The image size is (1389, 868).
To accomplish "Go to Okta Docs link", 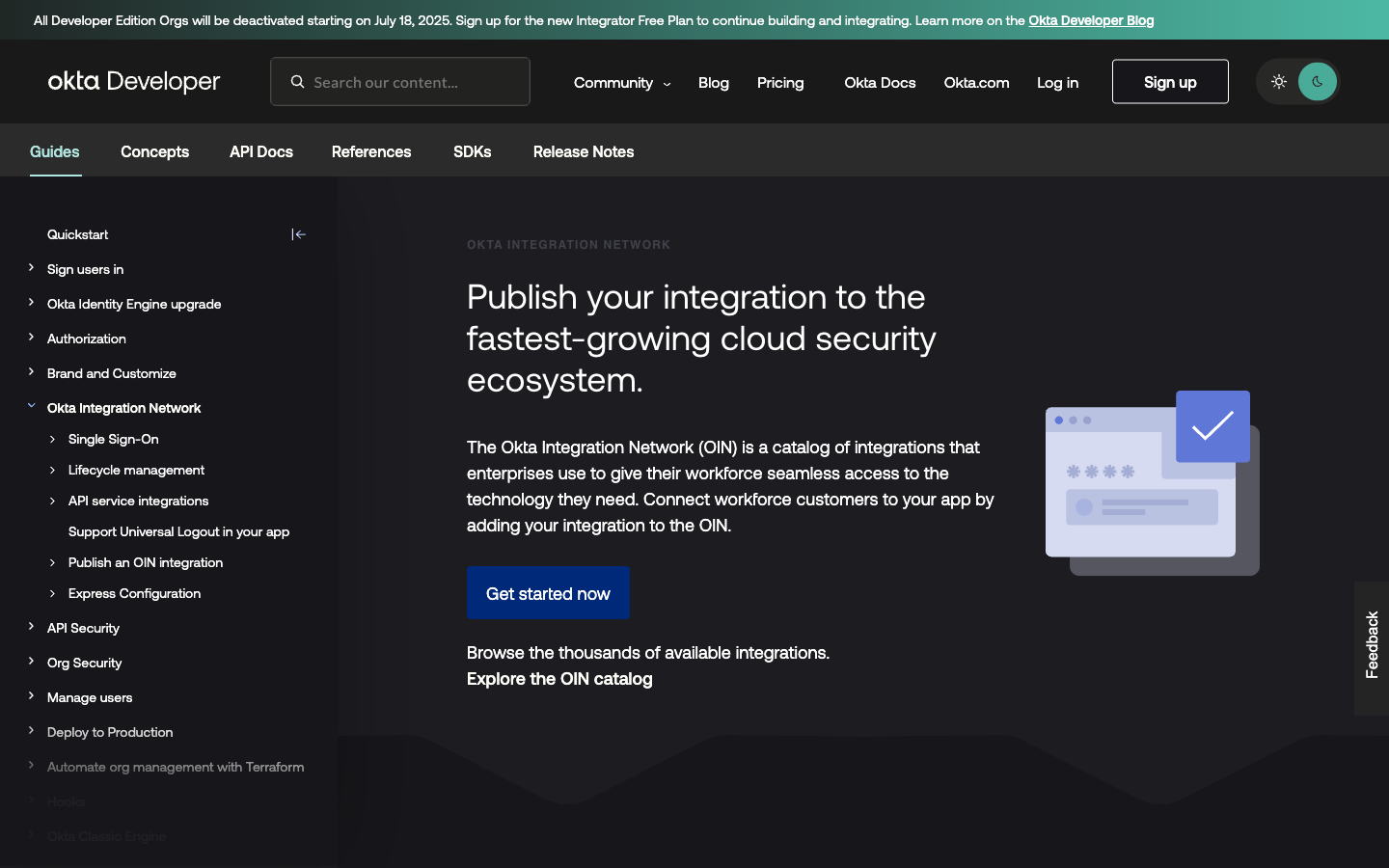I will [880, 83].
